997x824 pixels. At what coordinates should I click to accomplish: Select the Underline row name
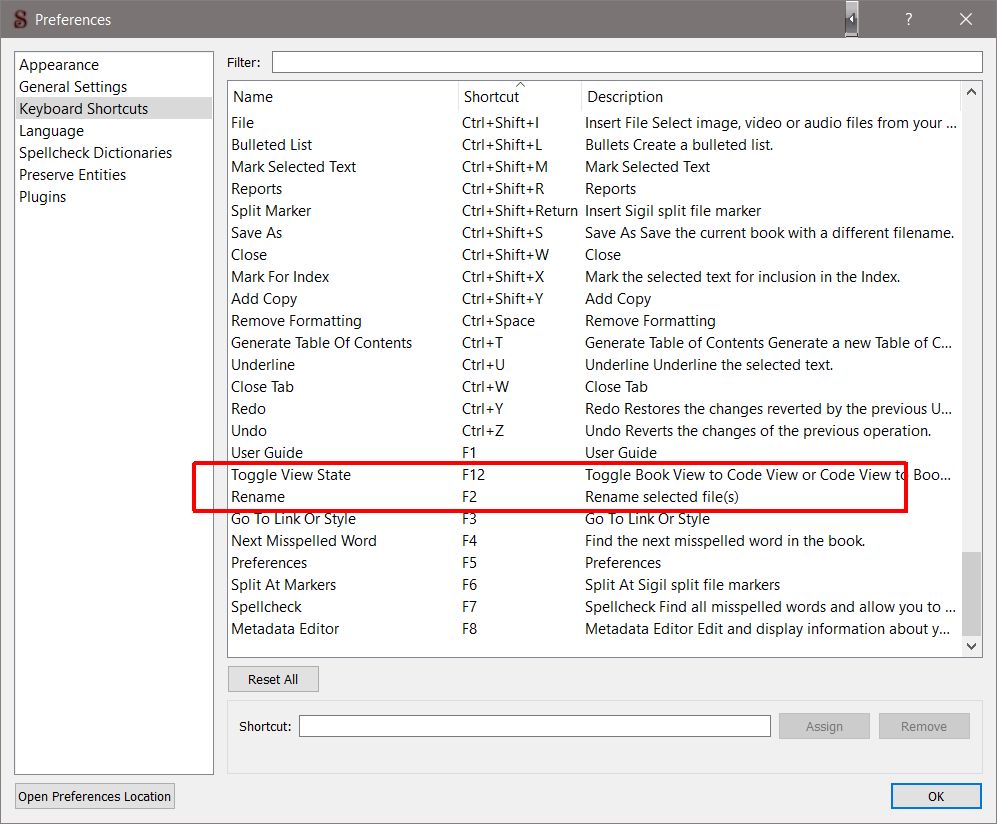pos(263,365)
